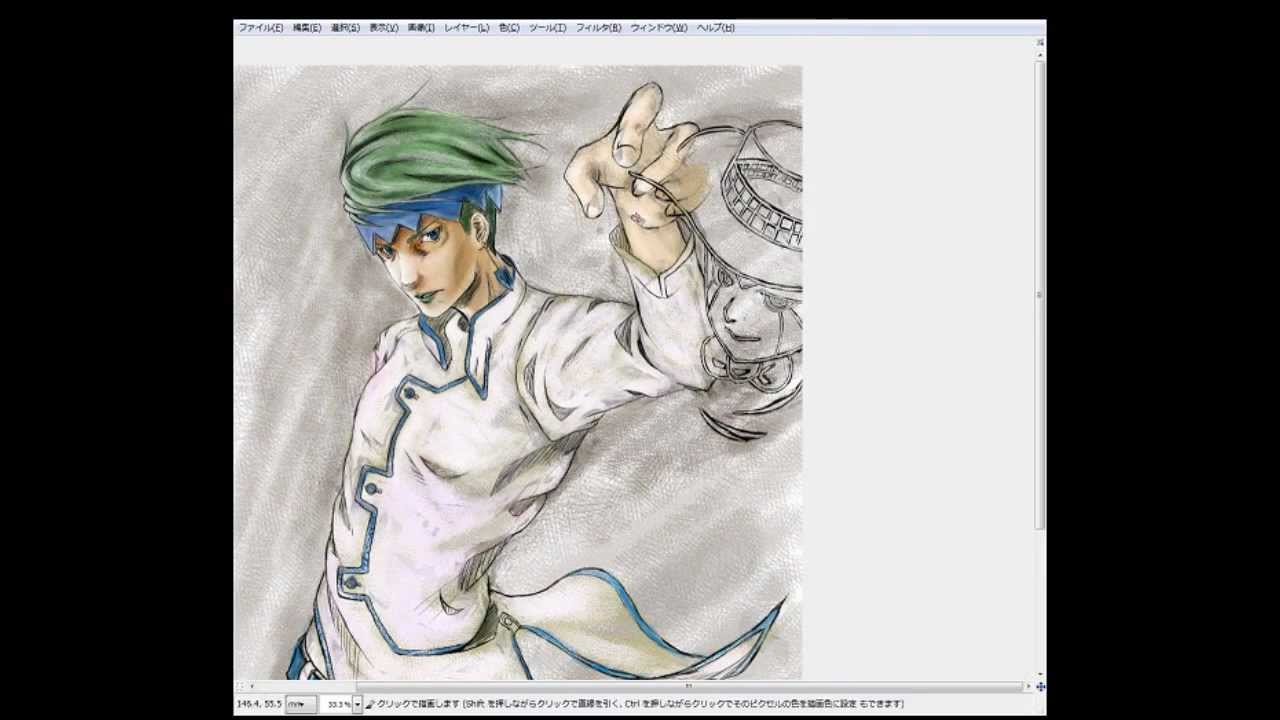
Task: Open the 色(C) menu
Action: pos(509,28)
